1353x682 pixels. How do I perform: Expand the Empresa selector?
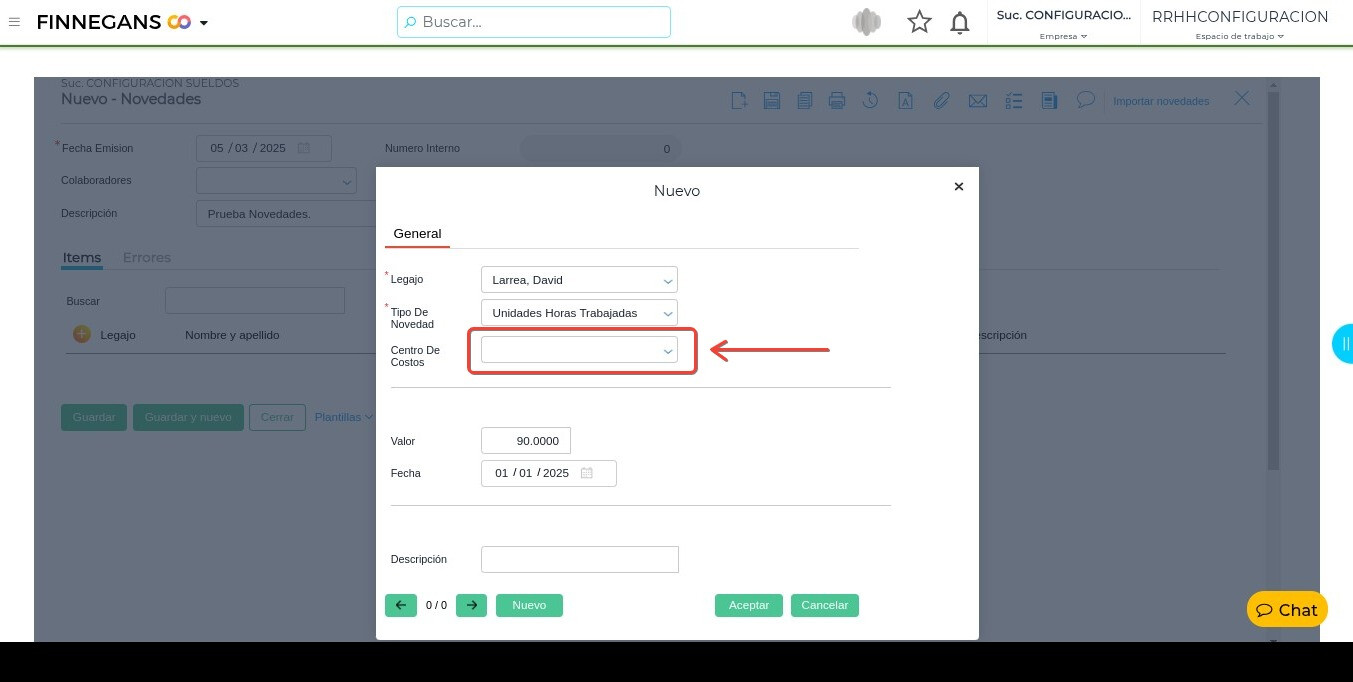[1063, 36]
